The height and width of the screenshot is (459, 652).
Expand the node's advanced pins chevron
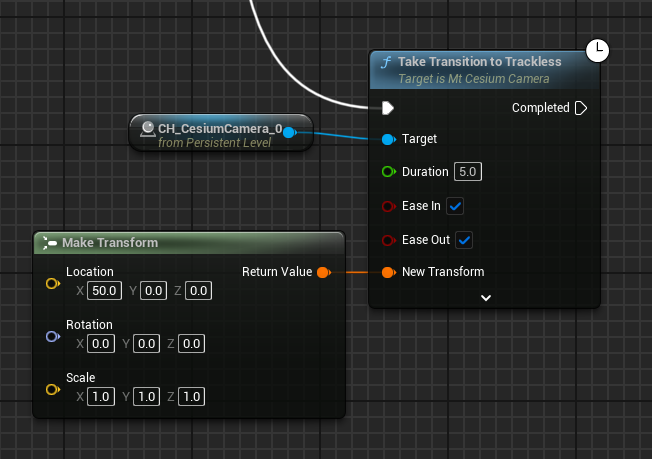point(486,298)
